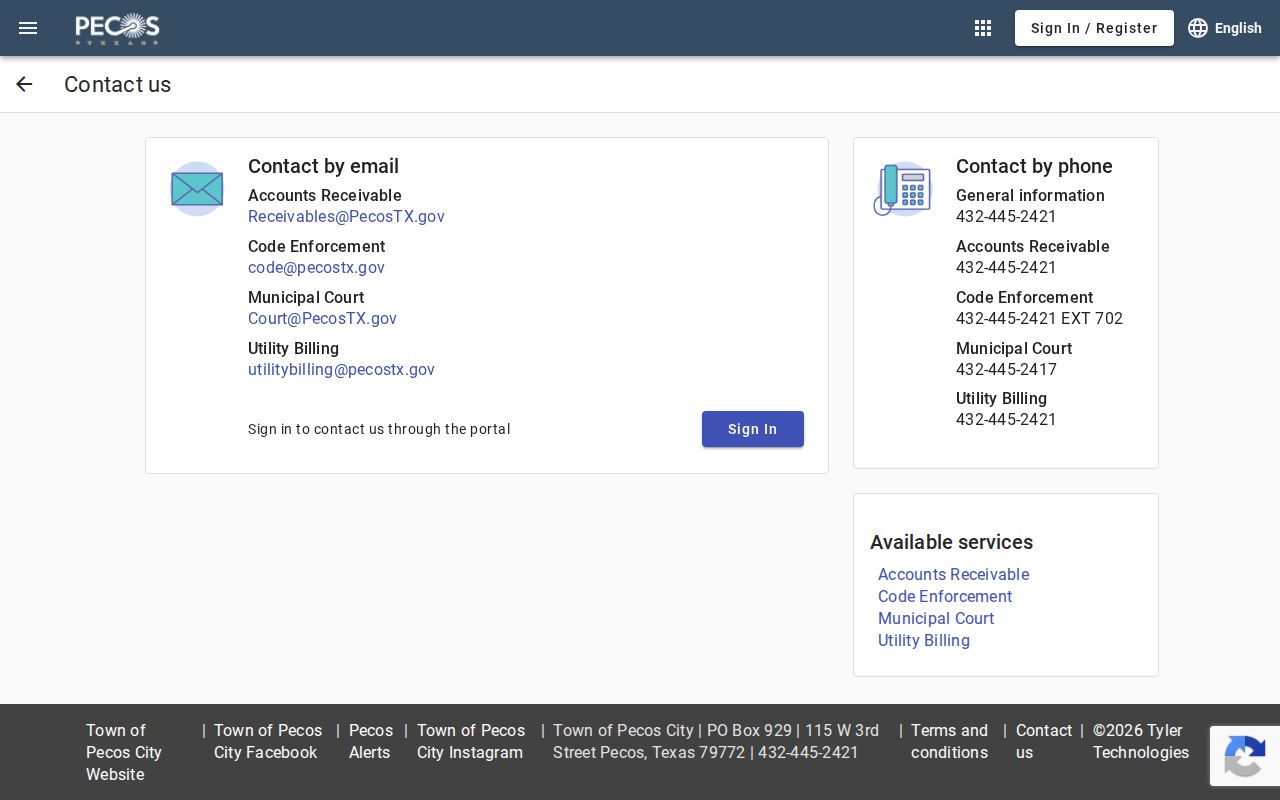This screenshot has height=800, width=1280.
Task: Click the Pecos Texas logo
Action: (118, 28)
